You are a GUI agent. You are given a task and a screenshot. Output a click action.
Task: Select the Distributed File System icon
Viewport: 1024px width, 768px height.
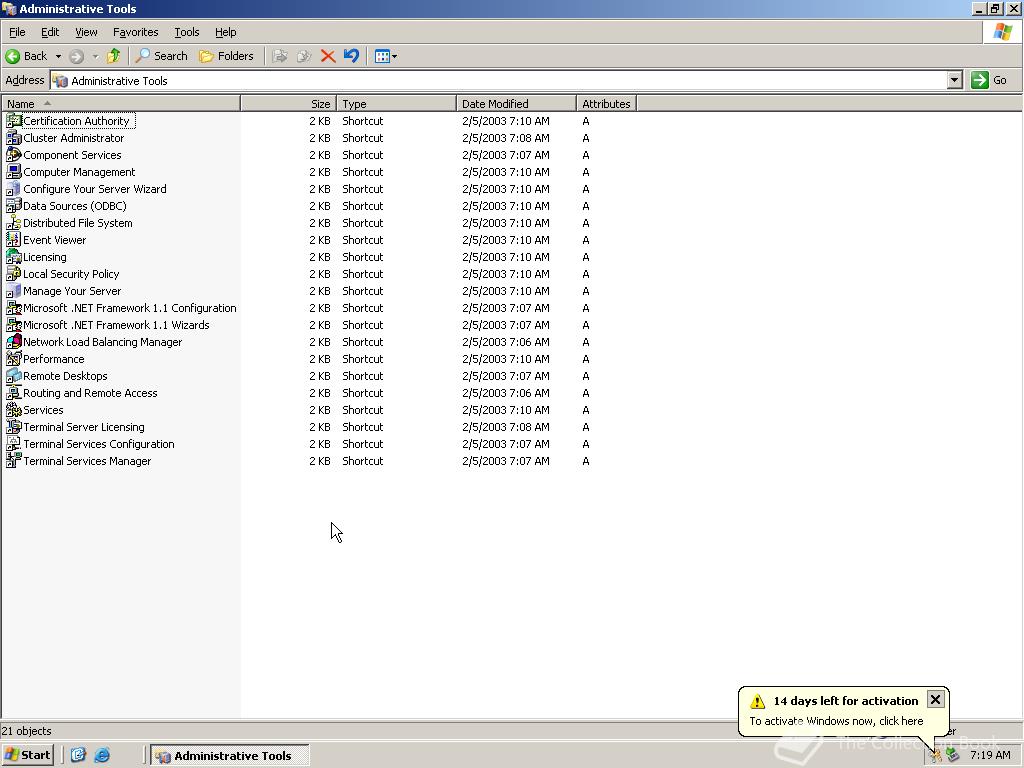coord(13,223)
